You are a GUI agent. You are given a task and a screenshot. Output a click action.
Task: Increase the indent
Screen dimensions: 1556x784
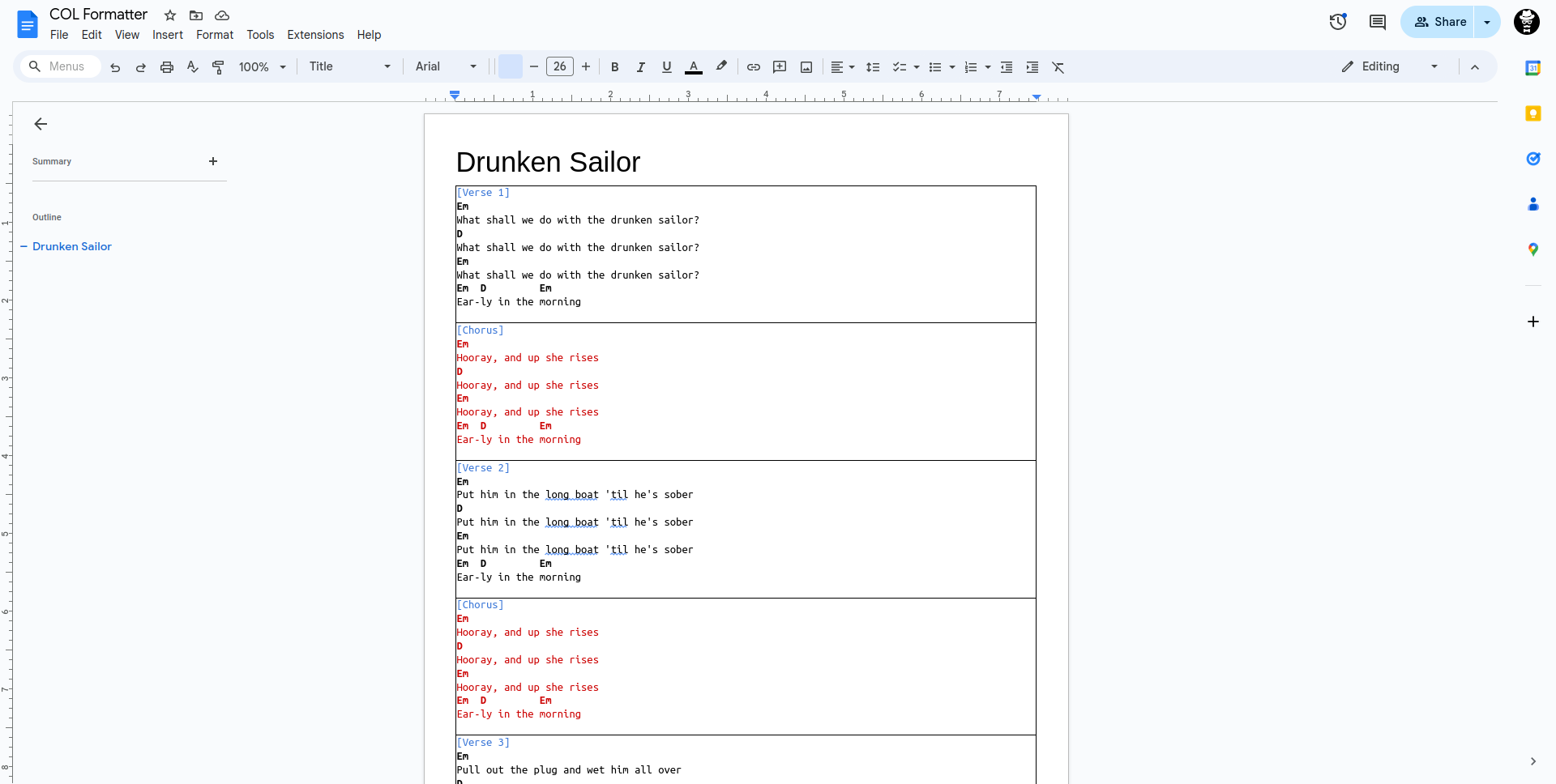pos(1032,67)
